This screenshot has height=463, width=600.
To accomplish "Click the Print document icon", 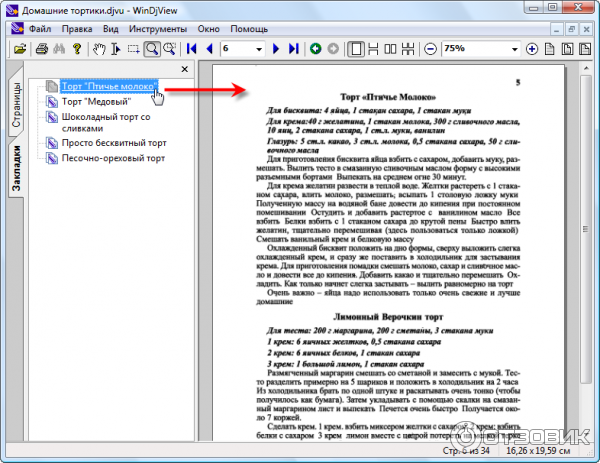I will point(42,48).
